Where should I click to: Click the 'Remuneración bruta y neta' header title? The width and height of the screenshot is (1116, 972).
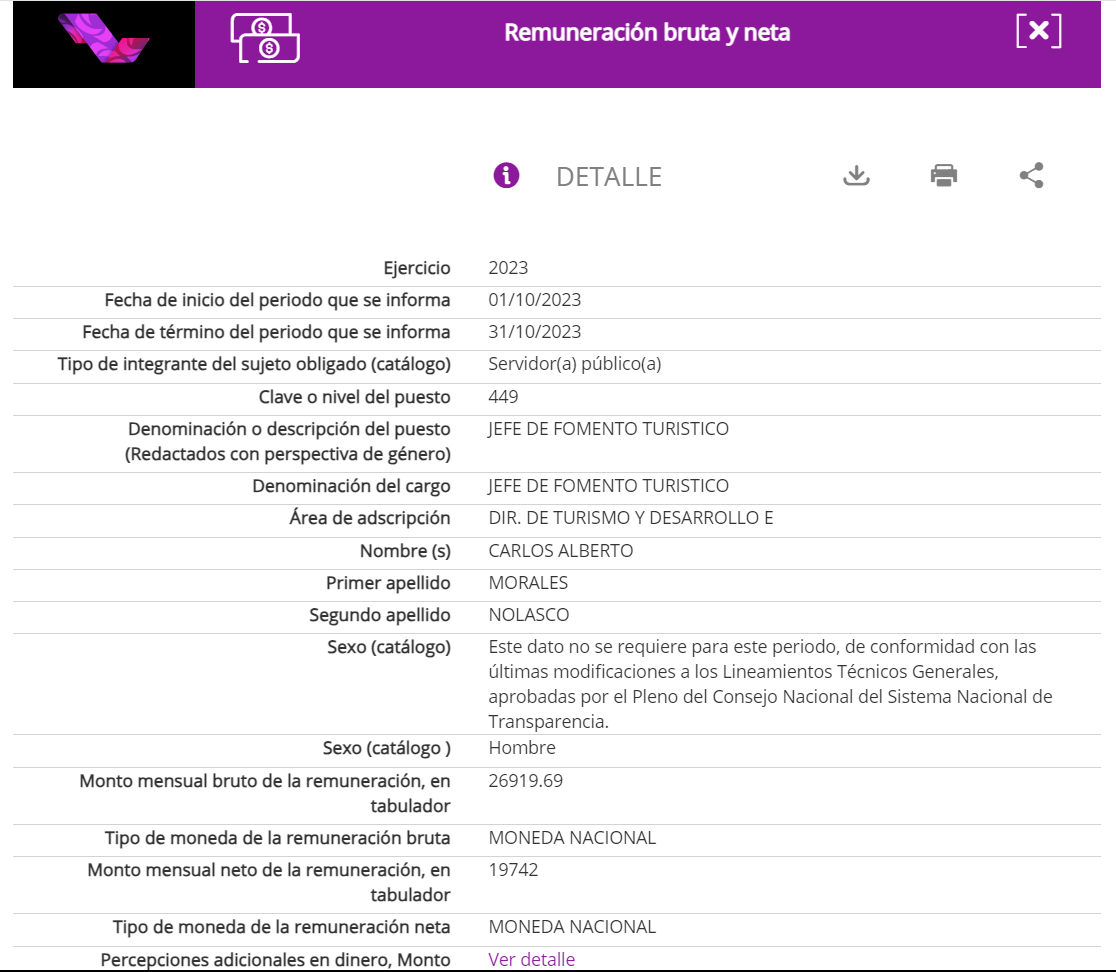[x=647, y=33]
